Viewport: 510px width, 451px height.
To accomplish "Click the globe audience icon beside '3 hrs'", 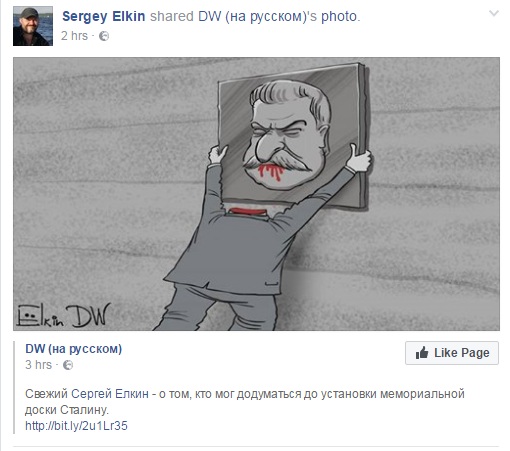I will pyautogui.click(x=68, y=365).
